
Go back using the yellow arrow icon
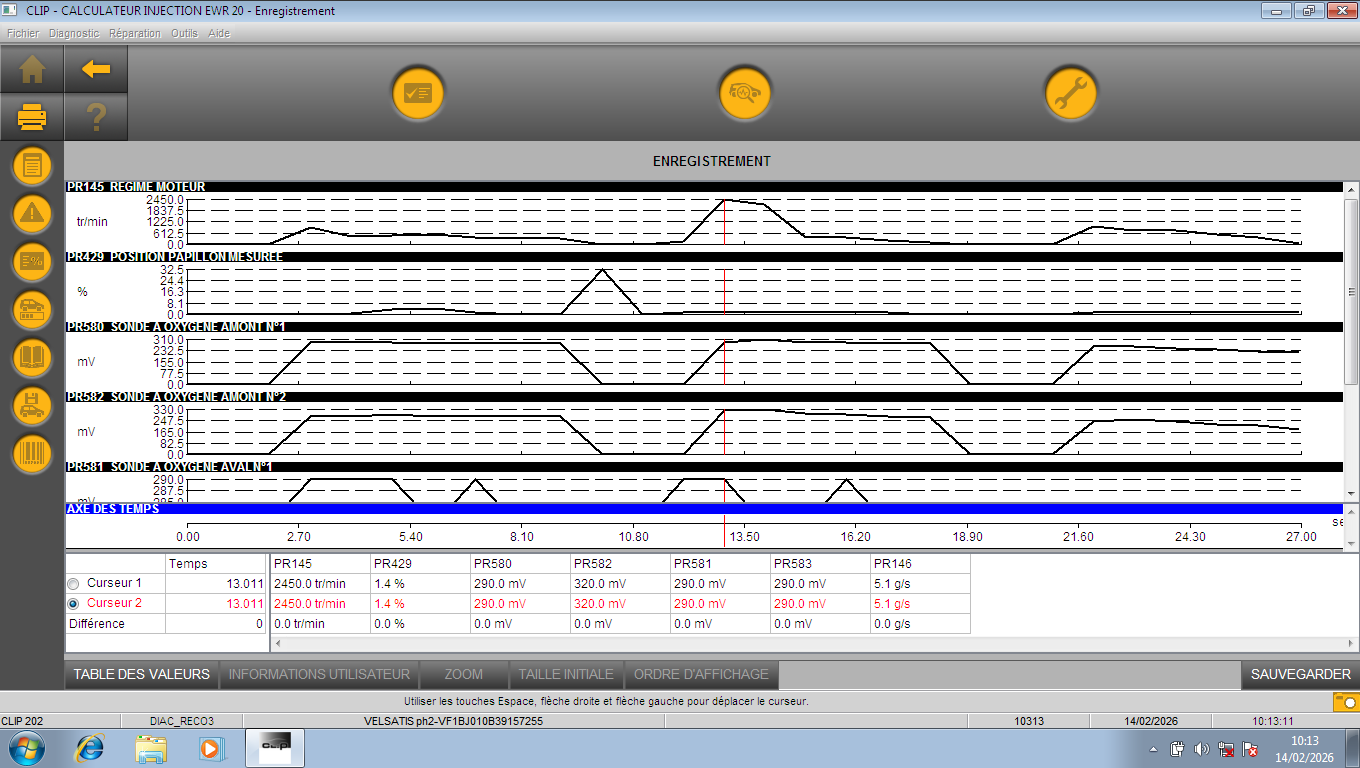96,70
